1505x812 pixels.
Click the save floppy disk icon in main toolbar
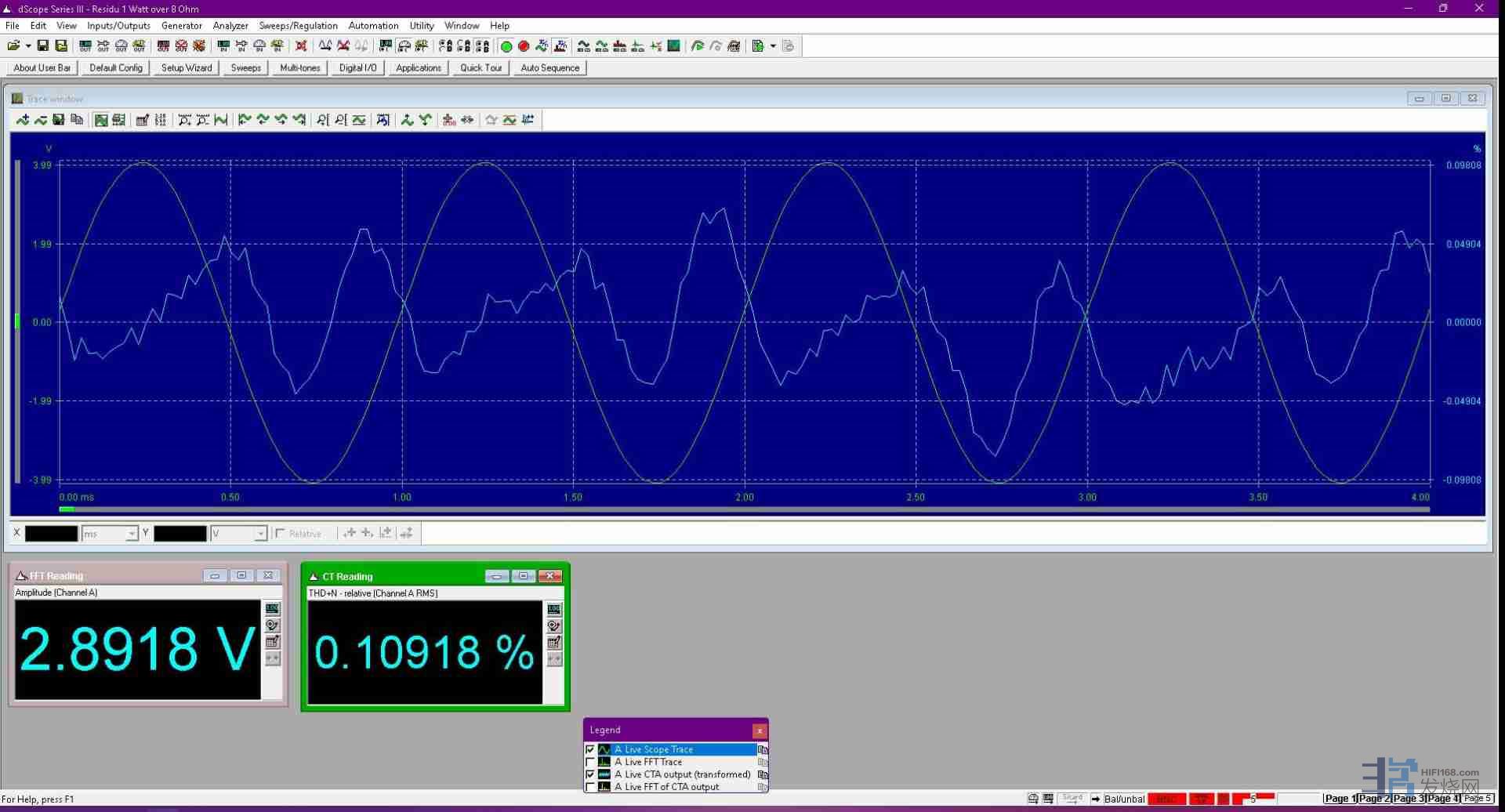(43, 46)
